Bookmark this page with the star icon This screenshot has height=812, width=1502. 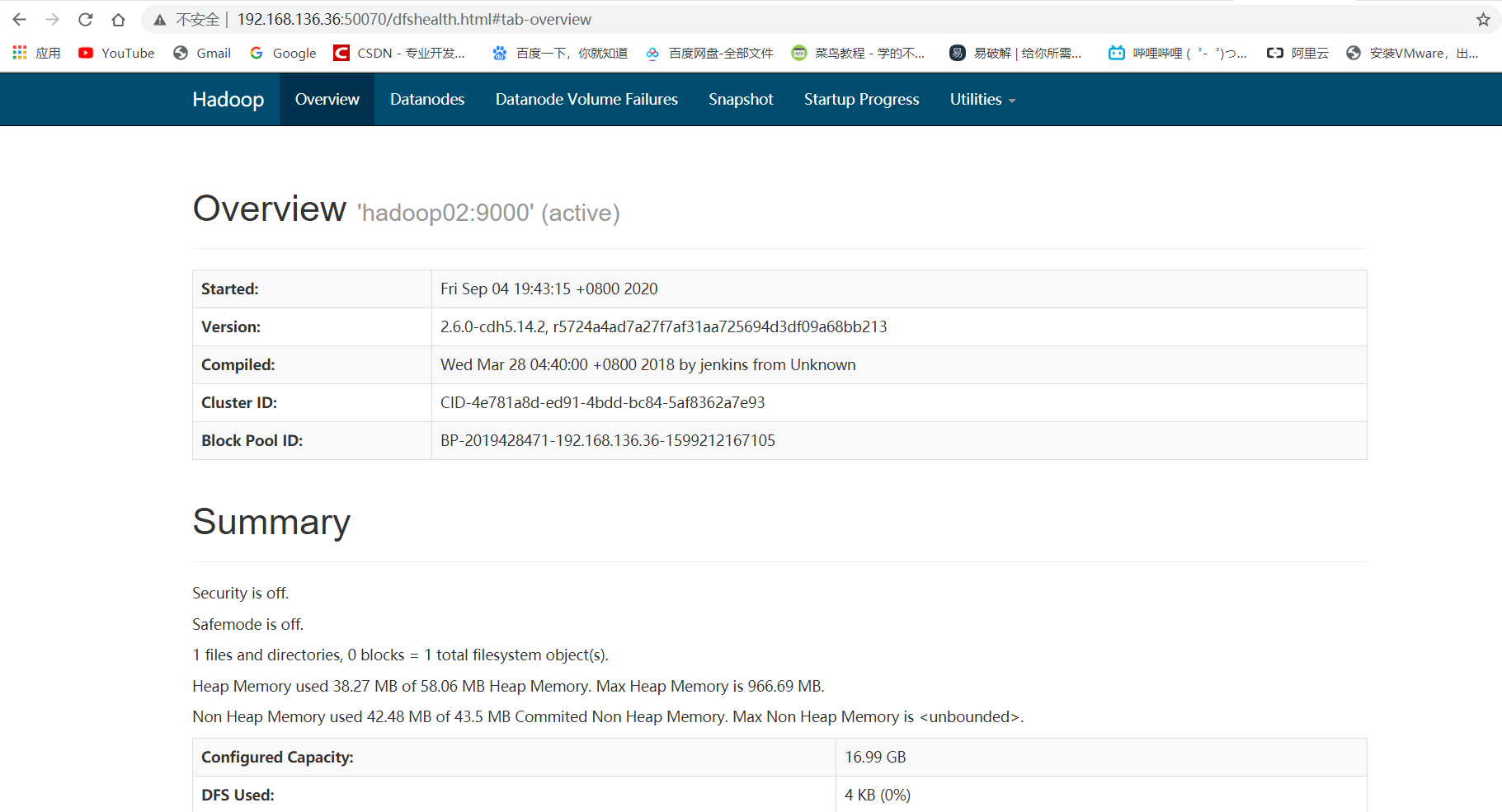pos(1483,20)
